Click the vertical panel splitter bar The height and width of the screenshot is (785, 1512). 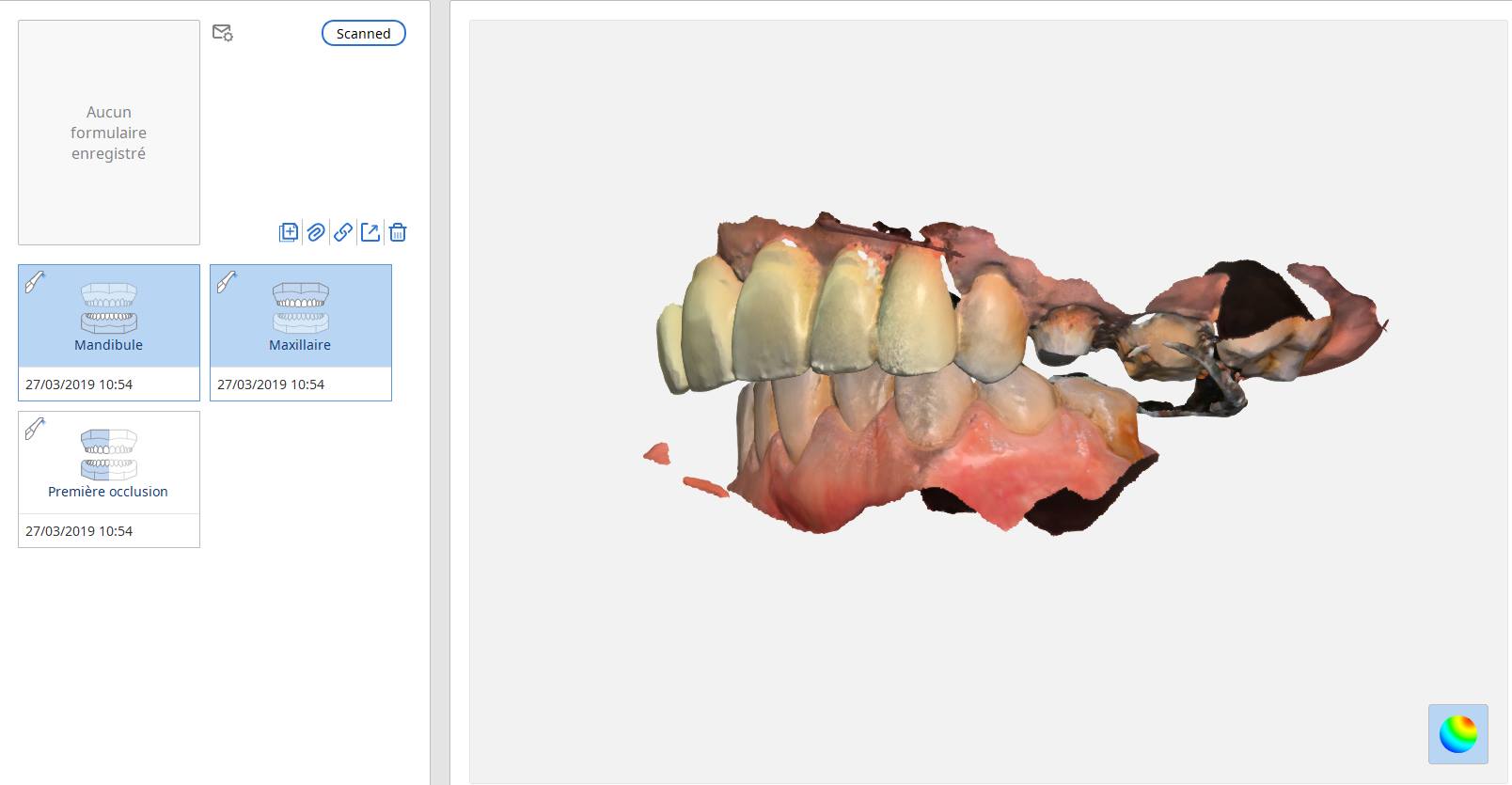pos(440,392)
